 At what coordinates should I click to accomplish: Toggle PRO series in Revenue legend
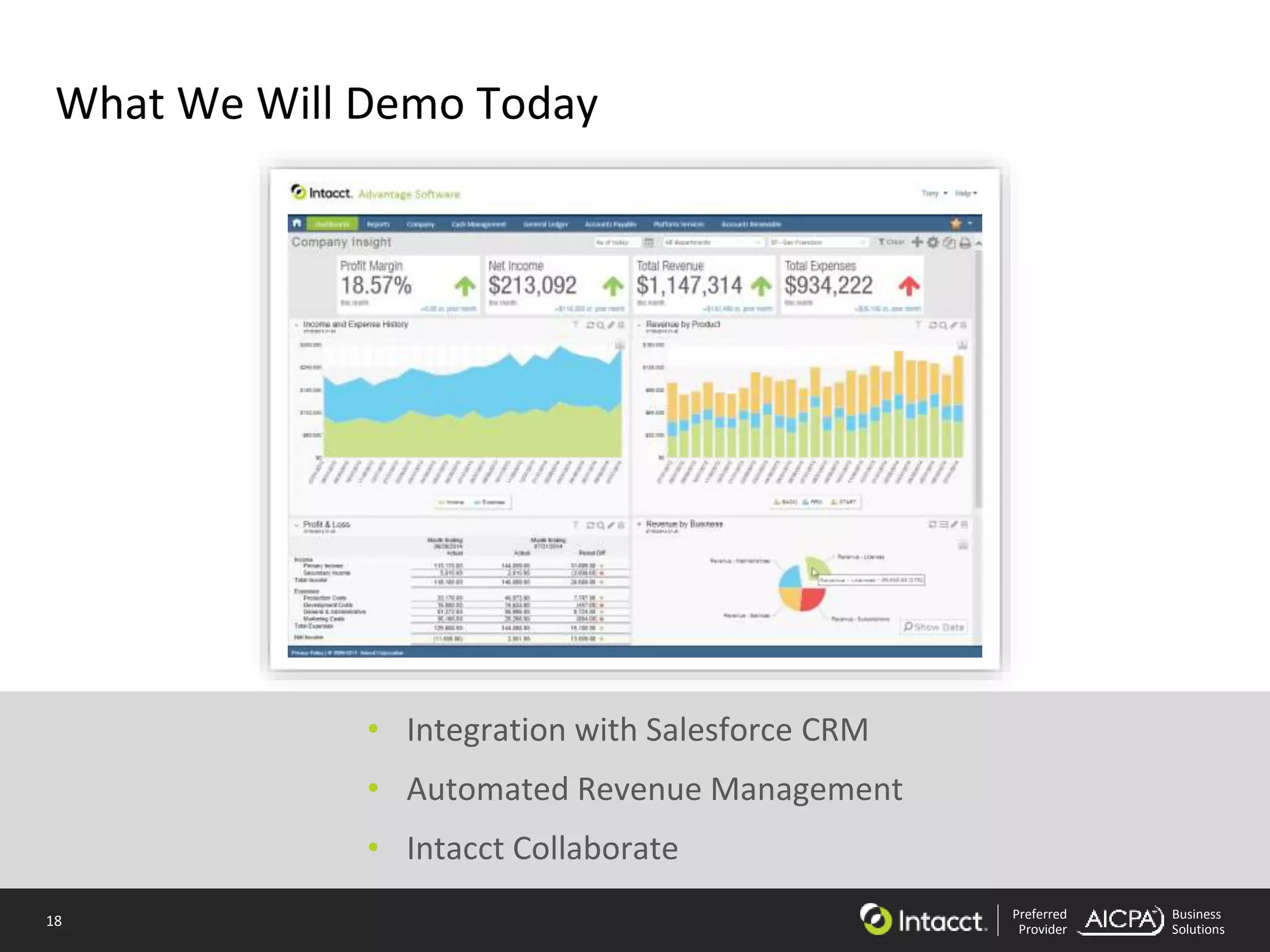(812, 501)
